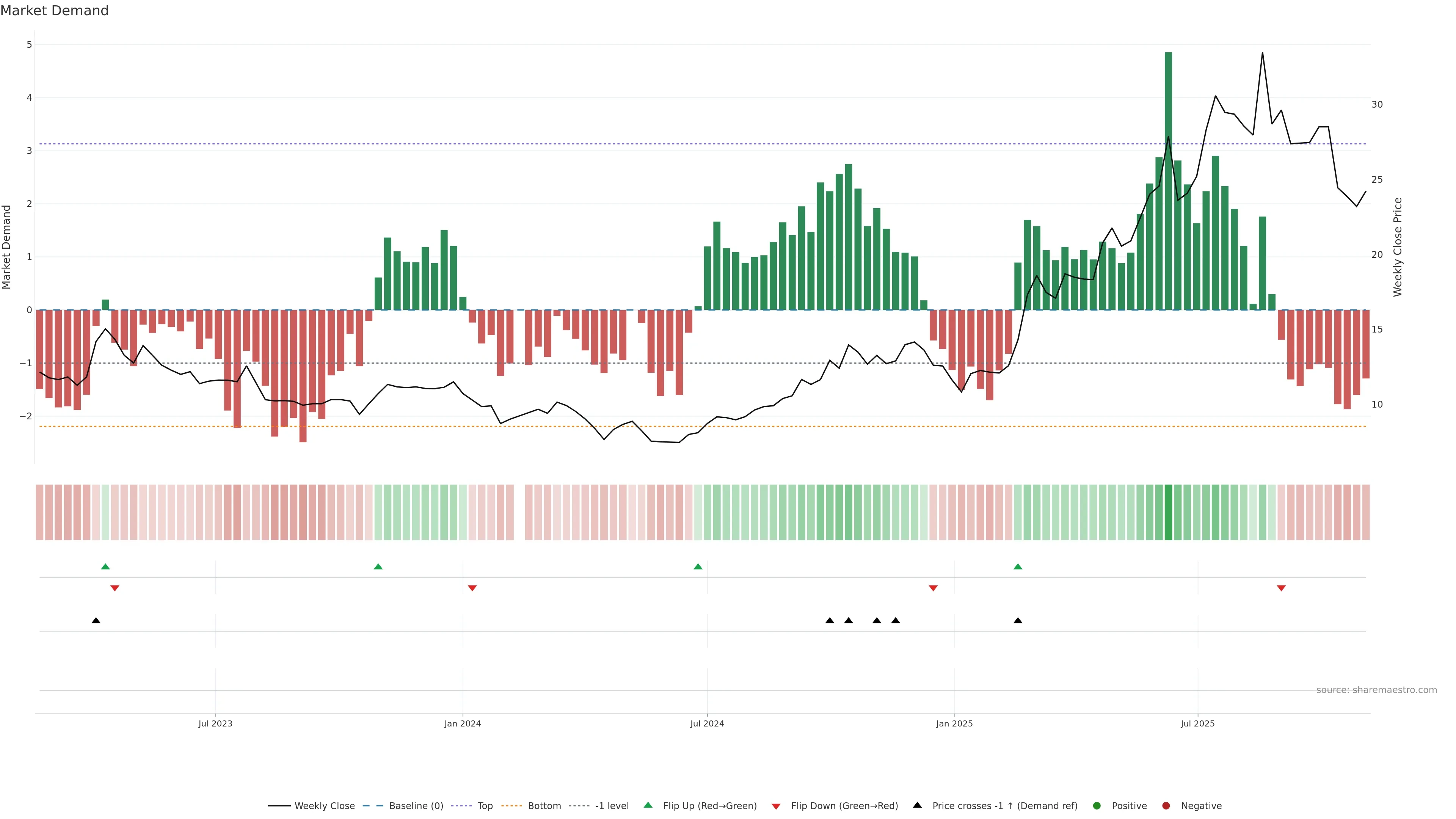Click the black Price crosses -1 legend triangle
Image resolution: width=1456 pixels, height=819 pixels.
coord(917,805)
